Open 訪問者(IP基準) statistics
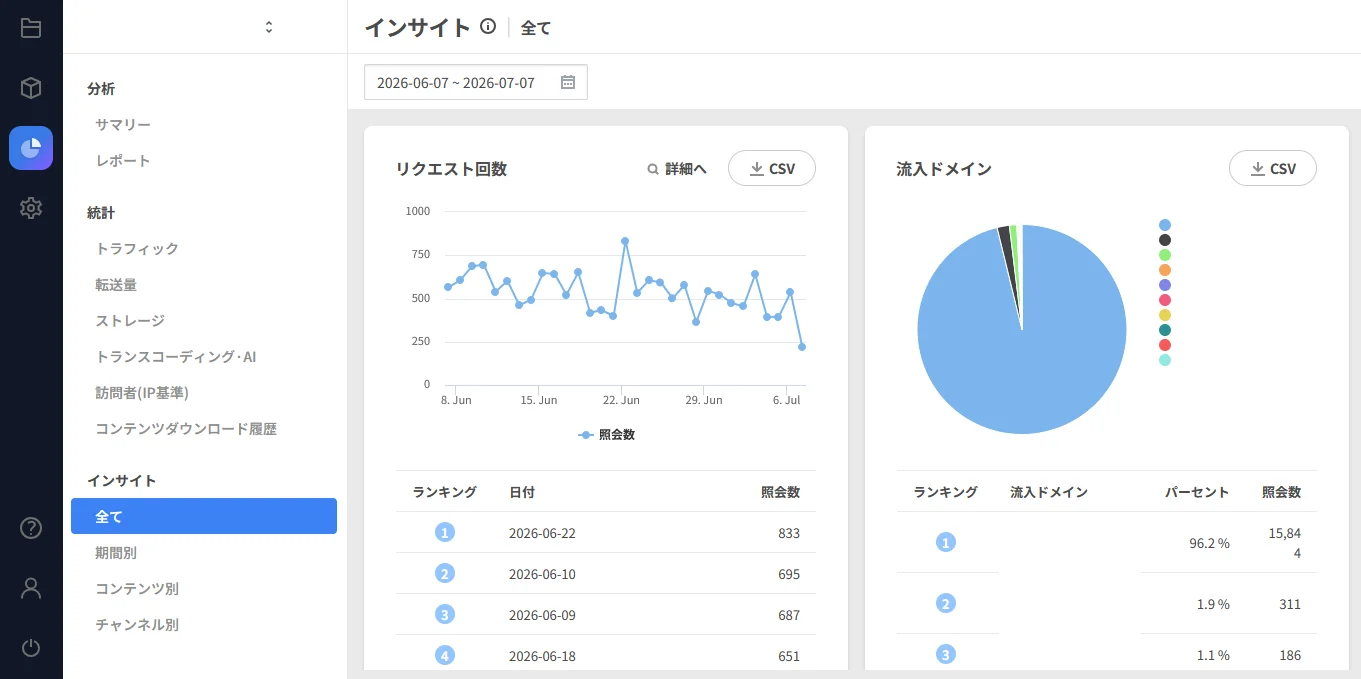Viewport: 1361px width, 679px height. (x=142, y=393)
